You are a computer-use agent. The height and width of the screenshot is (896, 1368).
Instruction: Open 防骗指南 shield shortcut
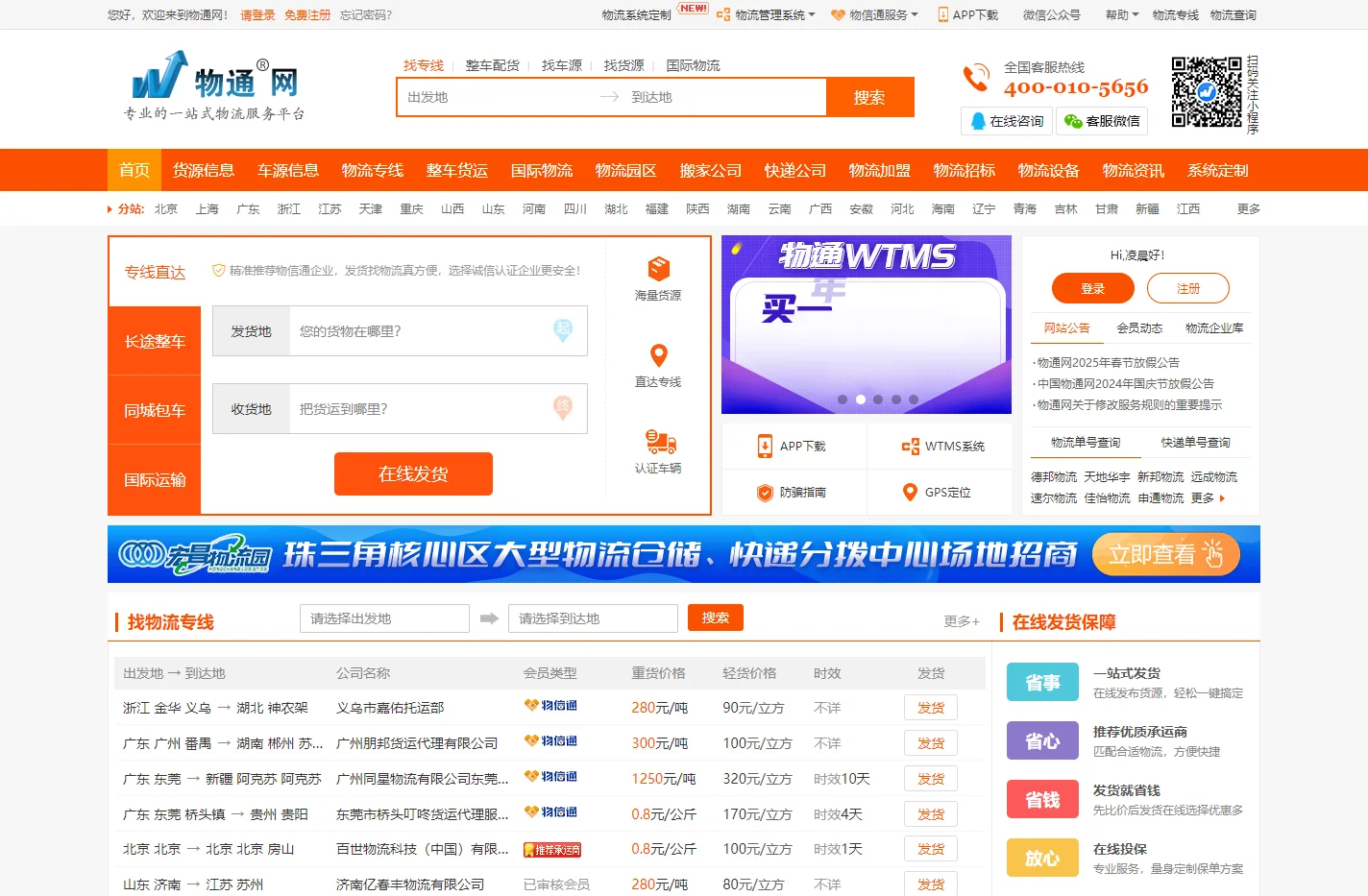(794, 492)
